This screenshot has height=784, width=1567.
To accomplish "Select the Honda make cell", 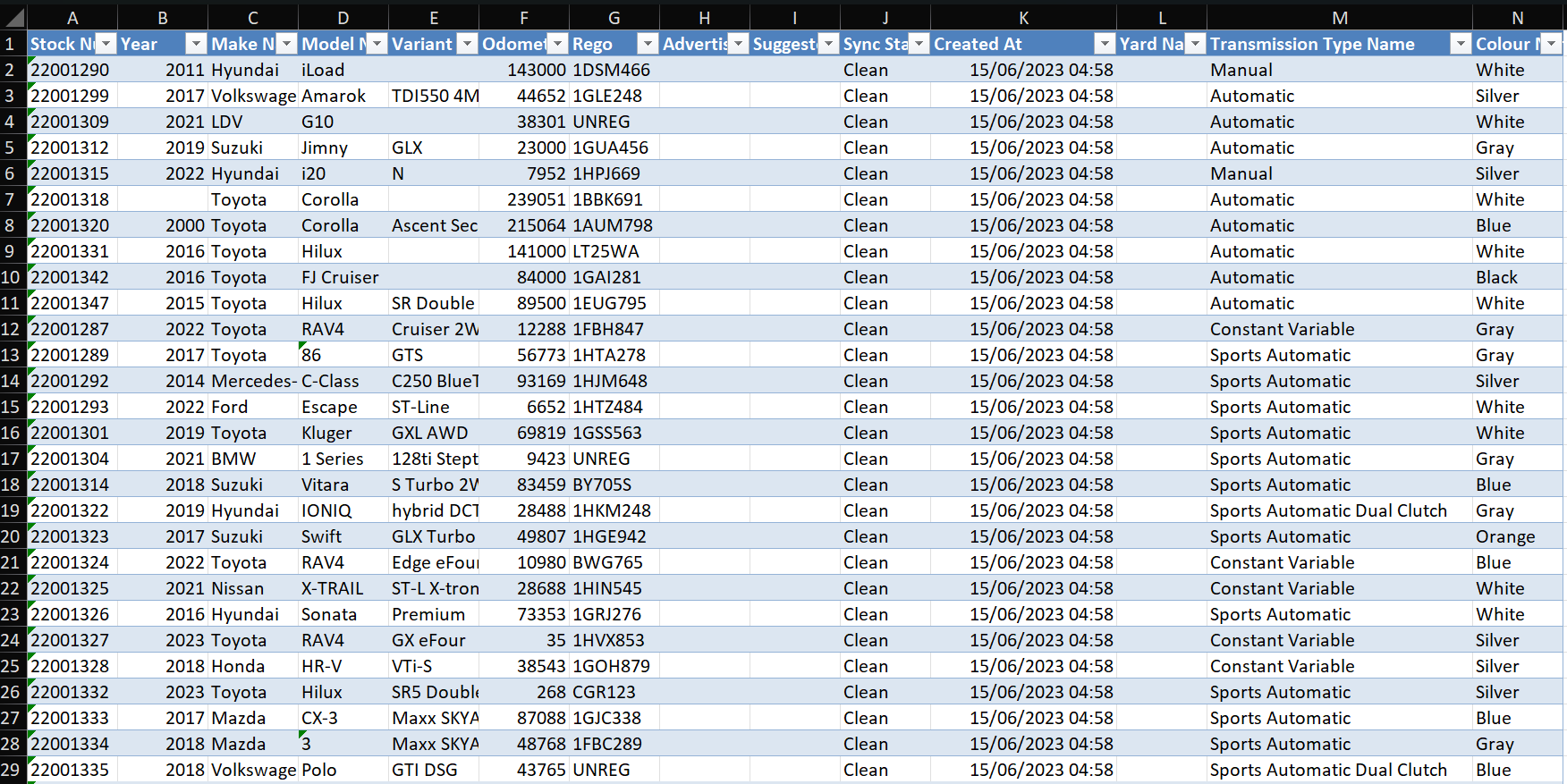I will 253,666.
